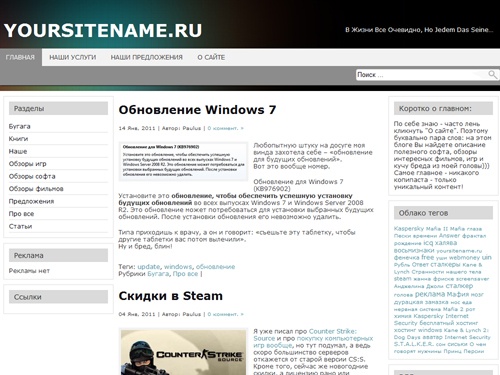Open the Скидки в Steam post title

[x=171, y=296]
